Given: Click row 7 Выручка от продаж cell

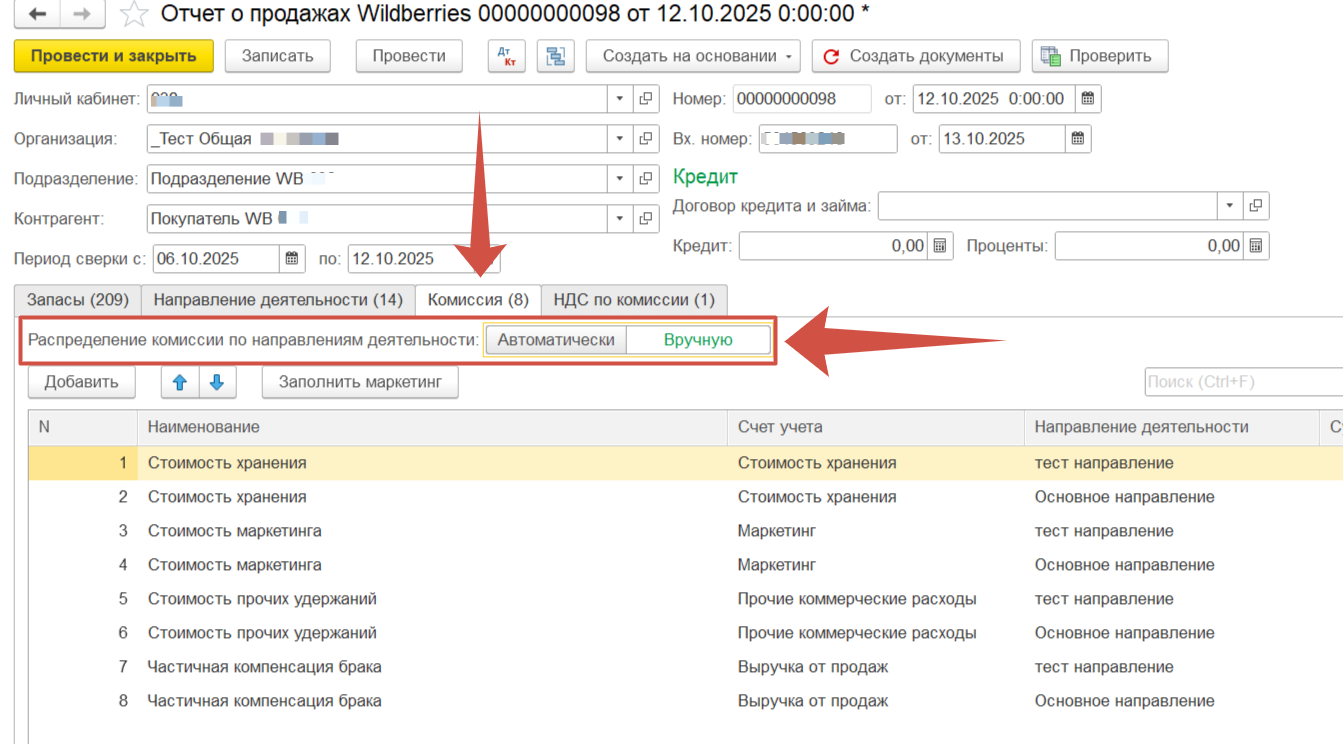Looking at the screenshot, I should 876,667.
